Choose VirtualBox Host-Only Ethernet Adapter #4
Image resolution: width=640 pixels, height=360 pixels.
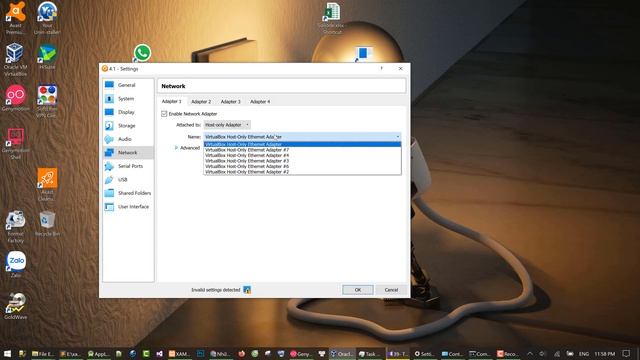[x=302, y=156]
